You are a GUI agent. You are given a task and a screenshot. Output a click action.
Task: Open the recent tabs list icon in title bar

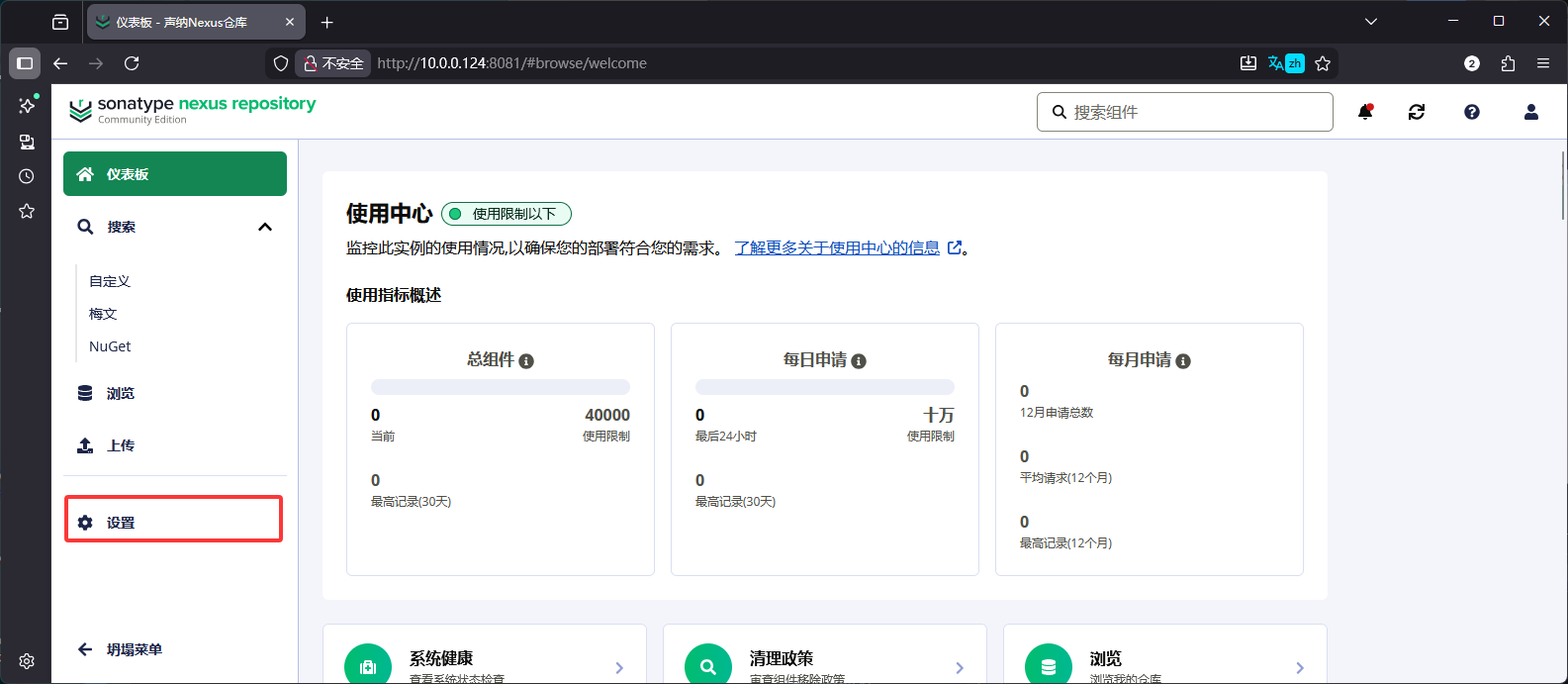60,22
